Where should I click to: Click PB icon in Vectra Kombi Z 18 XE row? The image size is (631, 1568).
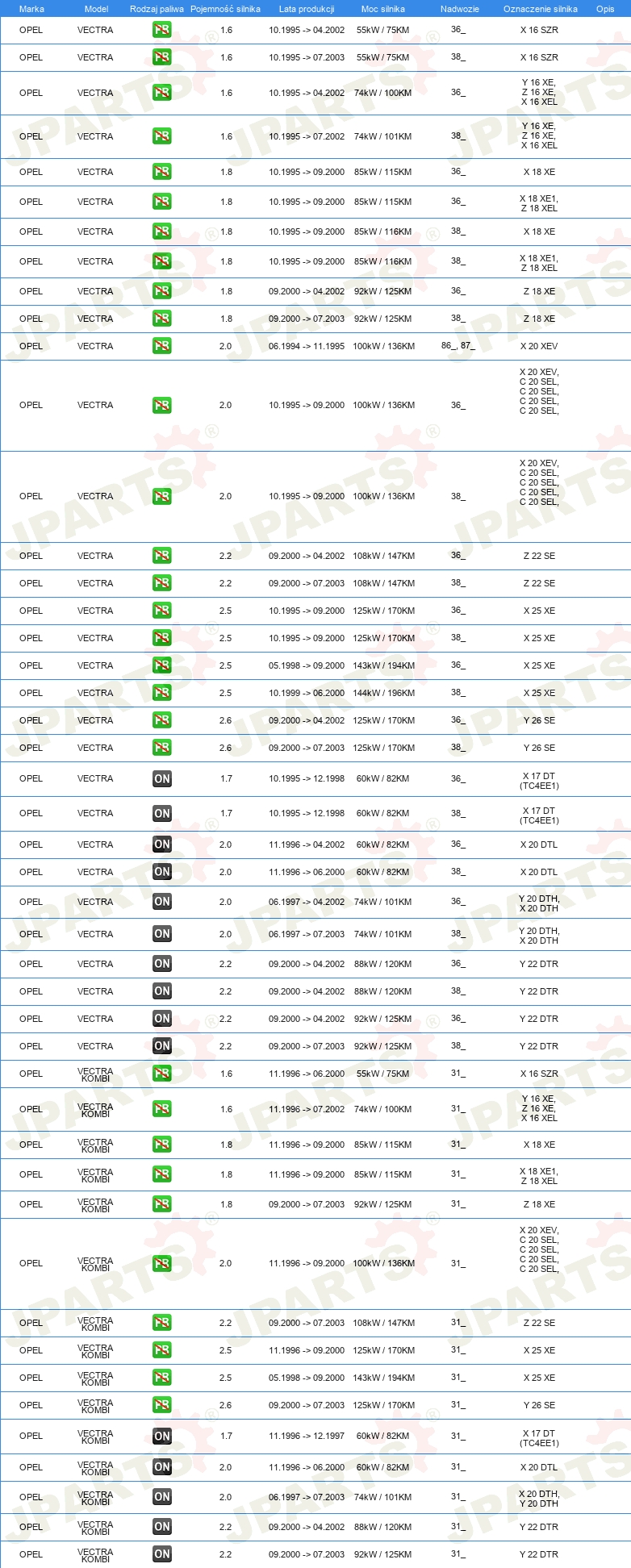click(162, 1204)
